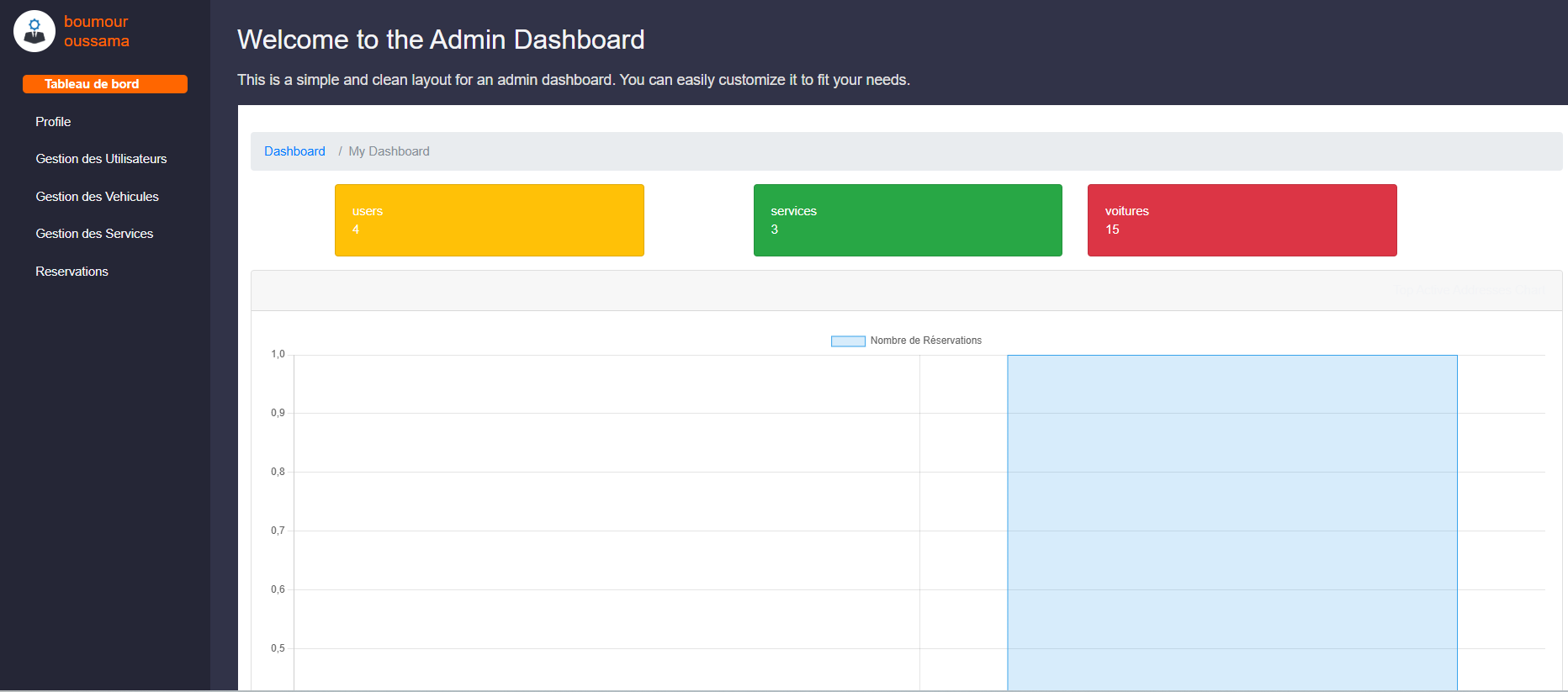Toggle the Nombre de Réservations legend label

(925, 341)
